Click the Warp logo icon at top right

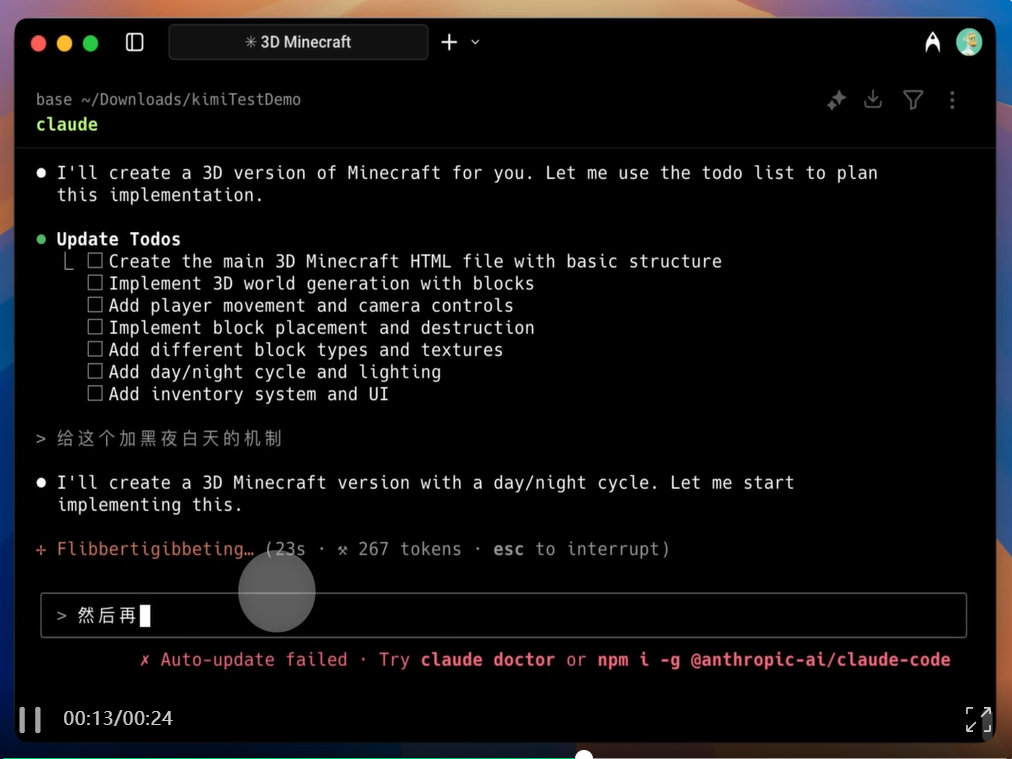(933, 43)
